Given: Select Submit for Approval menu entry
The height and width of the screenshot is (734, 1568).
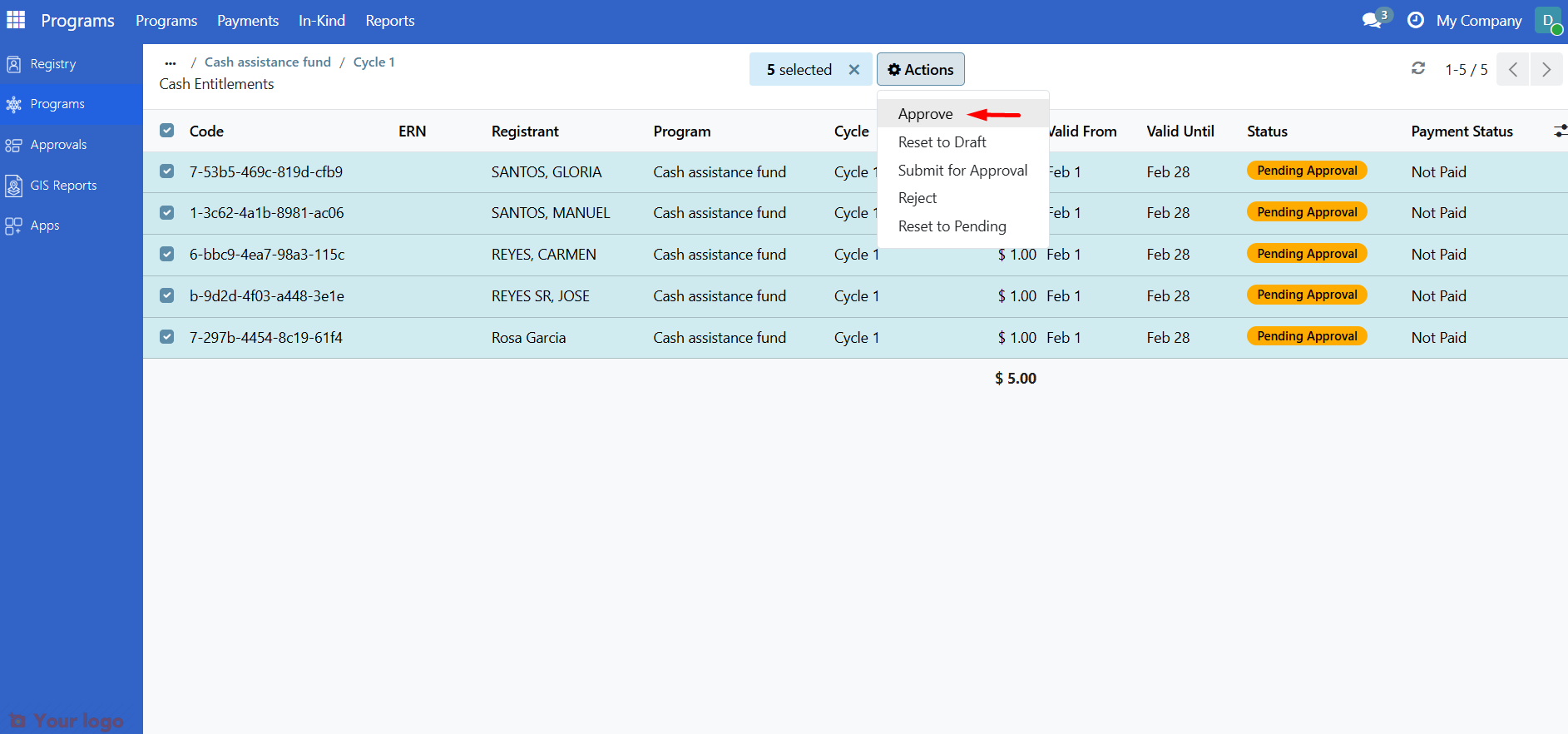Looking at the screenshot, I should pos(962,171).
